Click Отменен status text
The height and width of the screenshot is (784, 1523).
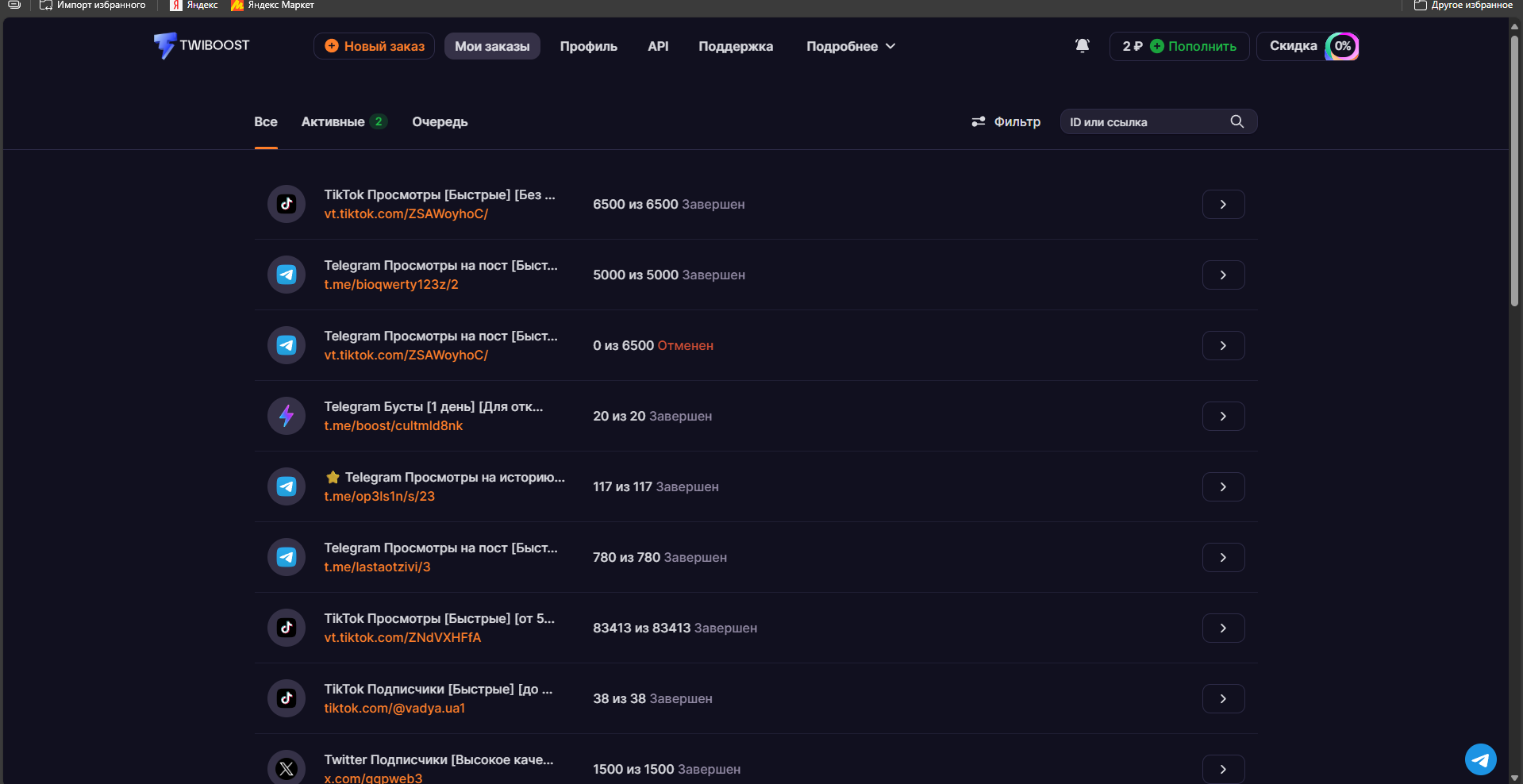(685, 346)
